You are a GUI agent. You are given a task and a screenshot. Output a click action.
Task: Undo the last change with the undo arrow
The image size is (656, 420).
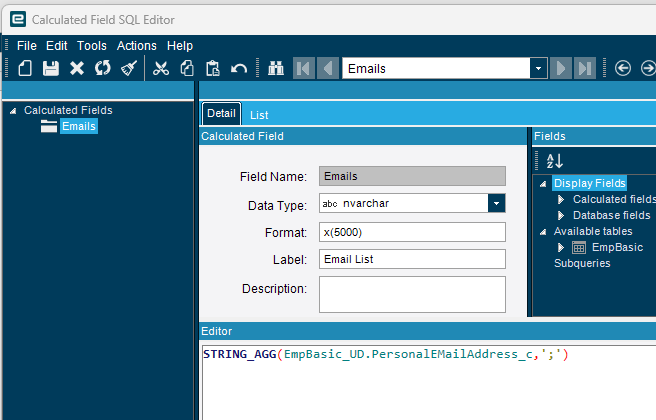point(239,68)
